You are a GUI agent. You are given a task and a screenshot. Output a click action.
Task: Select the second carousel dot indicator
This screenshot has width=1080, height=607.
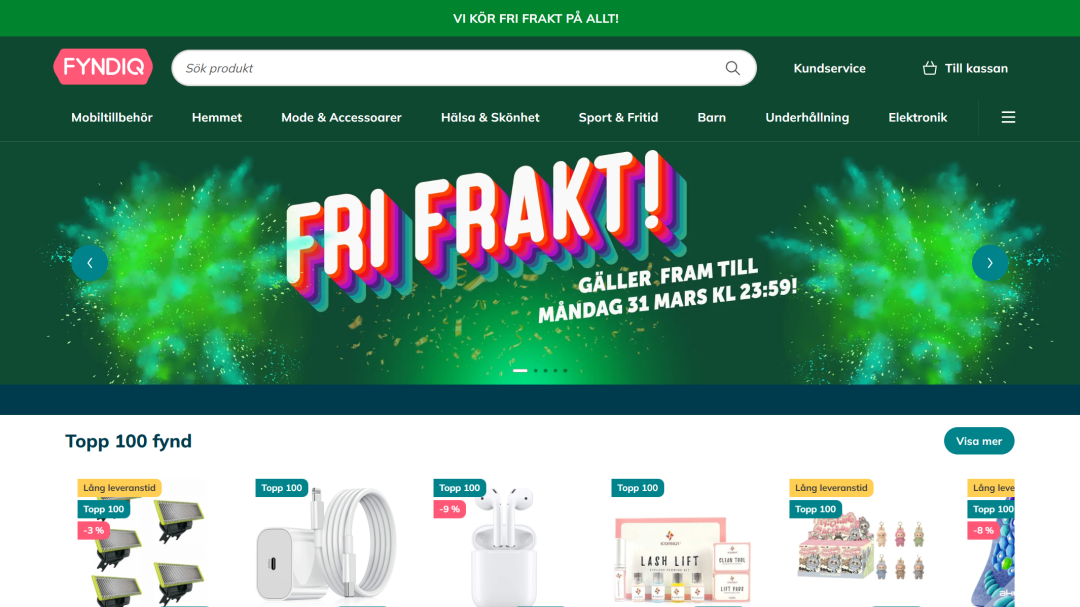(x=536, y=371)
